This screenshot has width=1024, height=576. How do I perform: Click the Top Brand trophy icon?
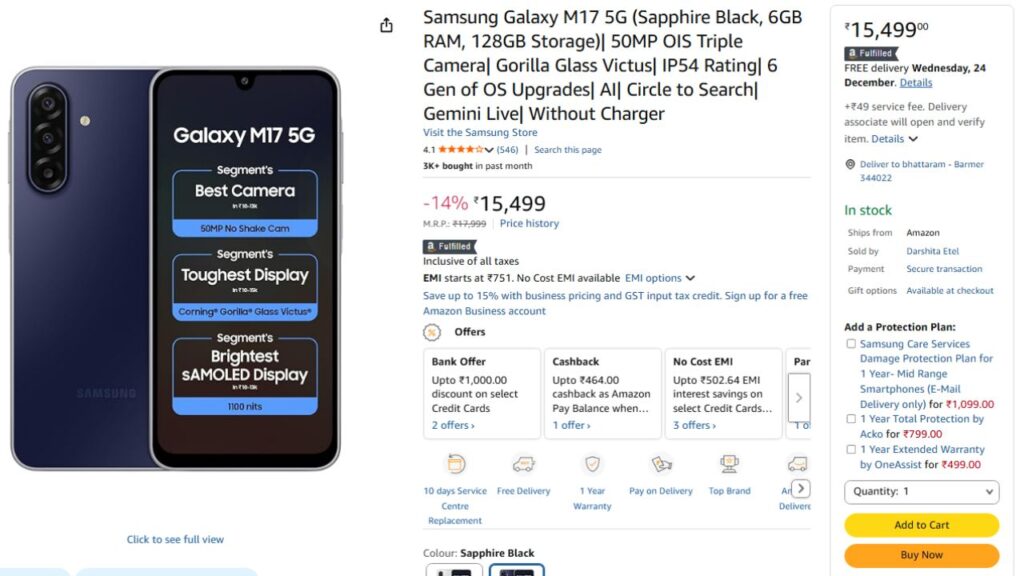[729, 463]
